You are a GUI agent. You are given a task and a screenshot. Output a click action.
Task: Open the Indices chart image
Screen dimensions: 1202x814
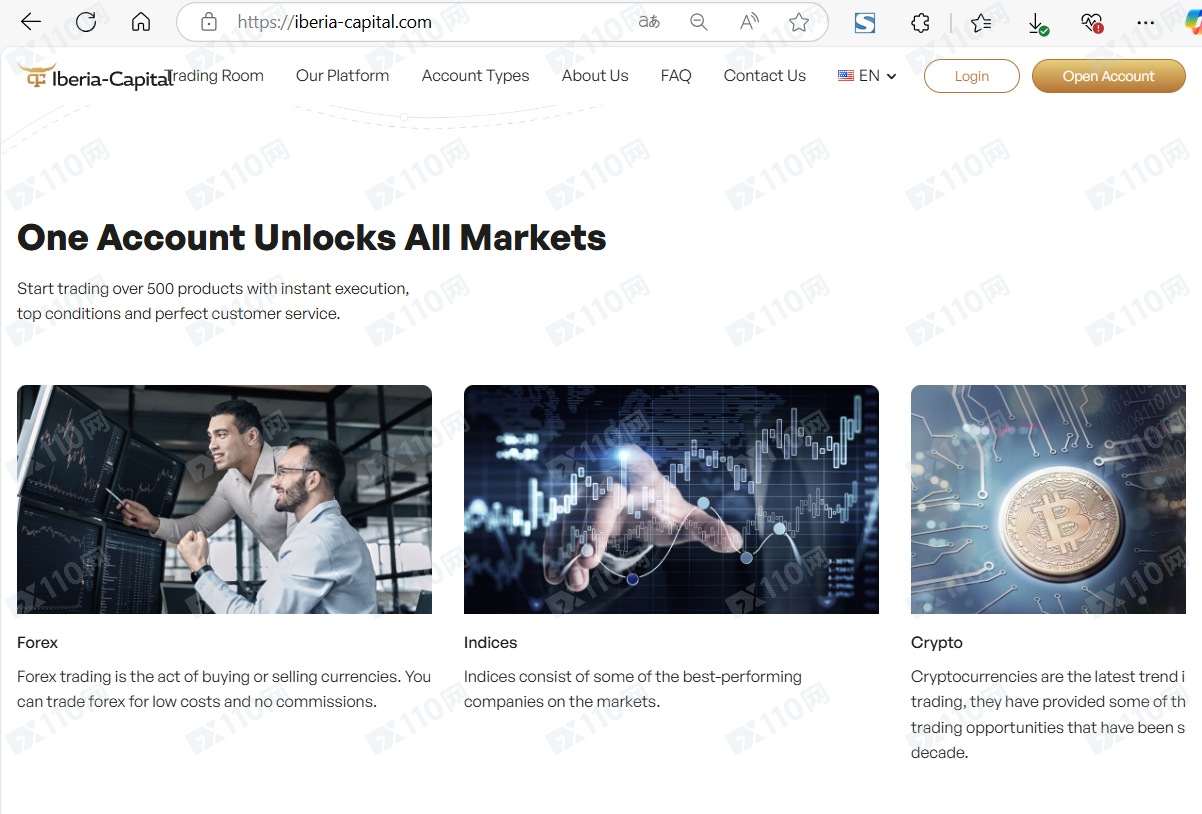671,499
